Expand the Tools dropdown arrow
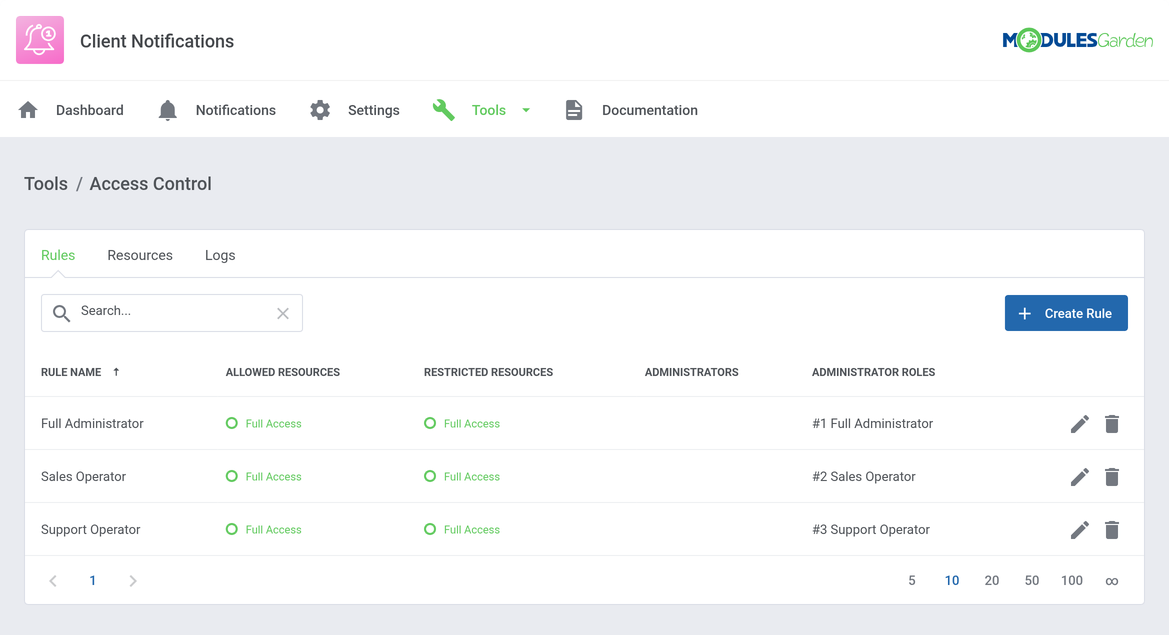This screenshot has width=1169, height=635. point(526,110)
